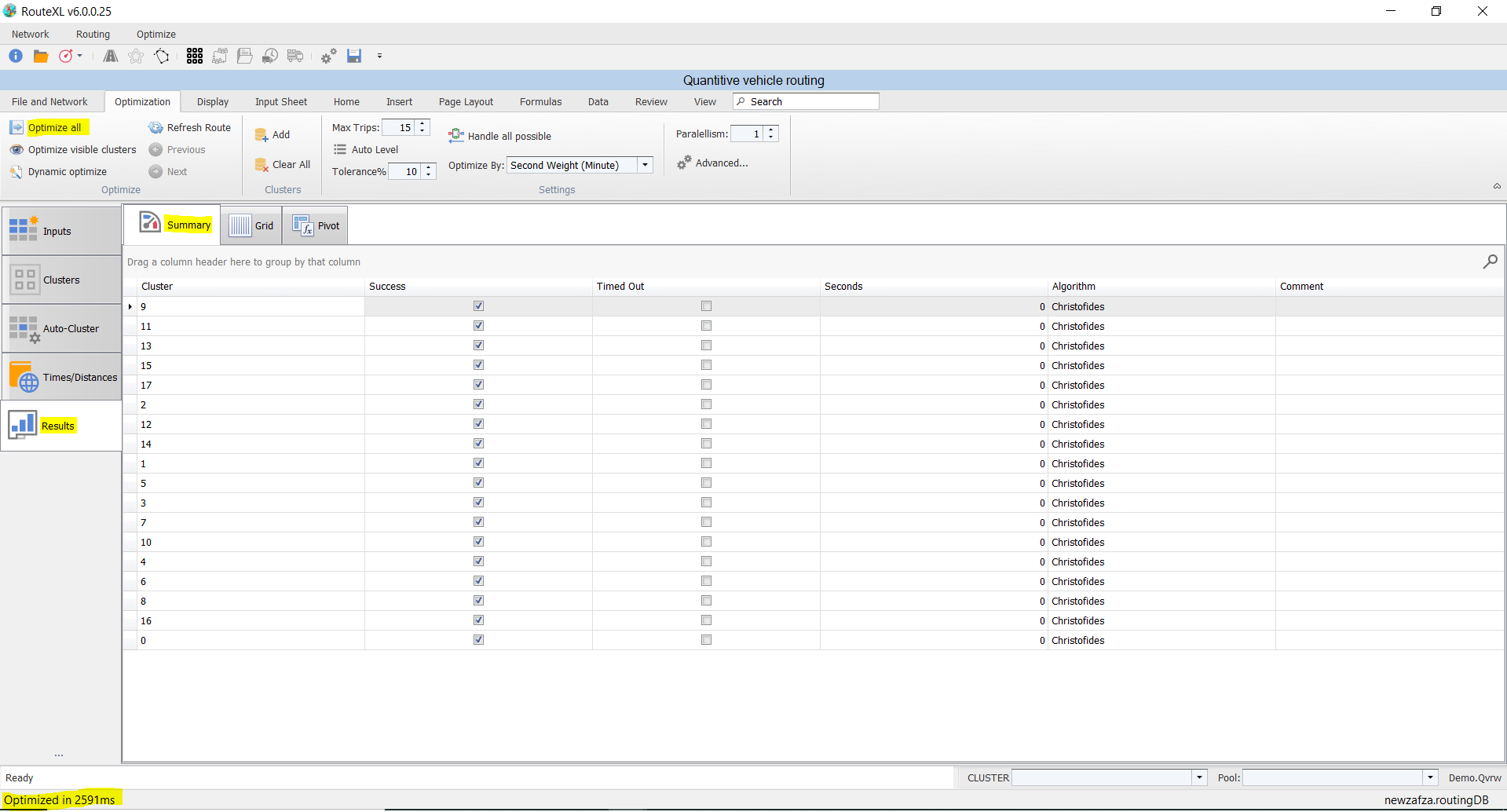
Task: Click Clear All clusters
Action: tap(283, 165)
